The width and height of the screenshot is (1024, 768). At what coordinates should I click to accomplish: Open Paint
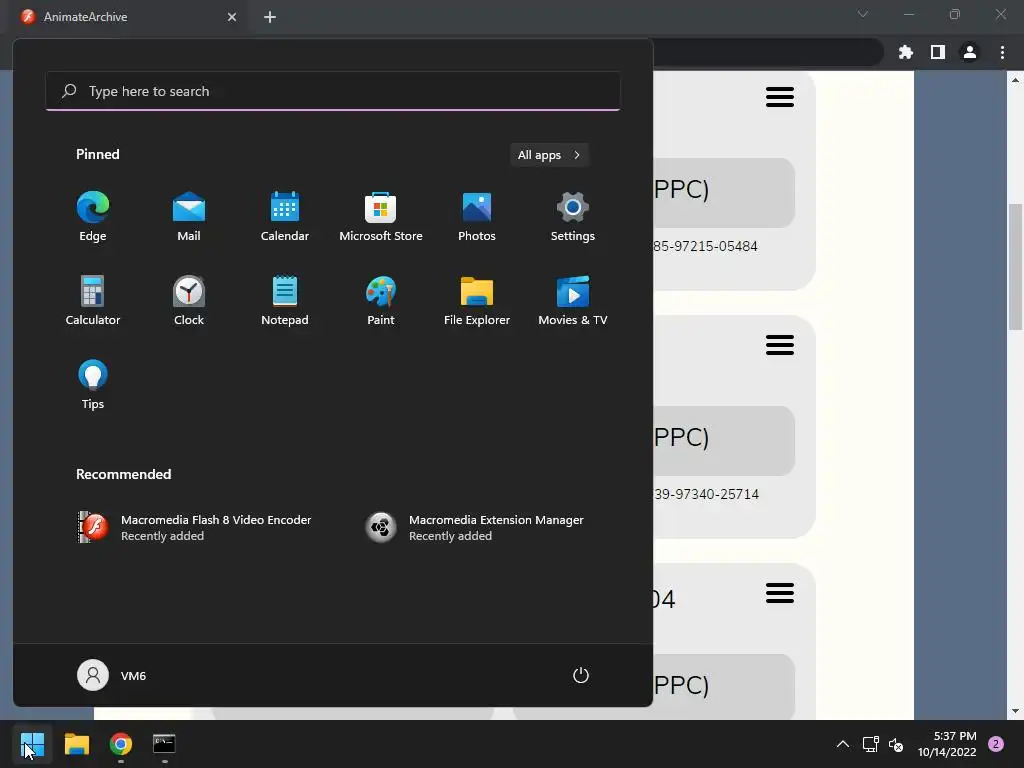click(x=381, y=301)
